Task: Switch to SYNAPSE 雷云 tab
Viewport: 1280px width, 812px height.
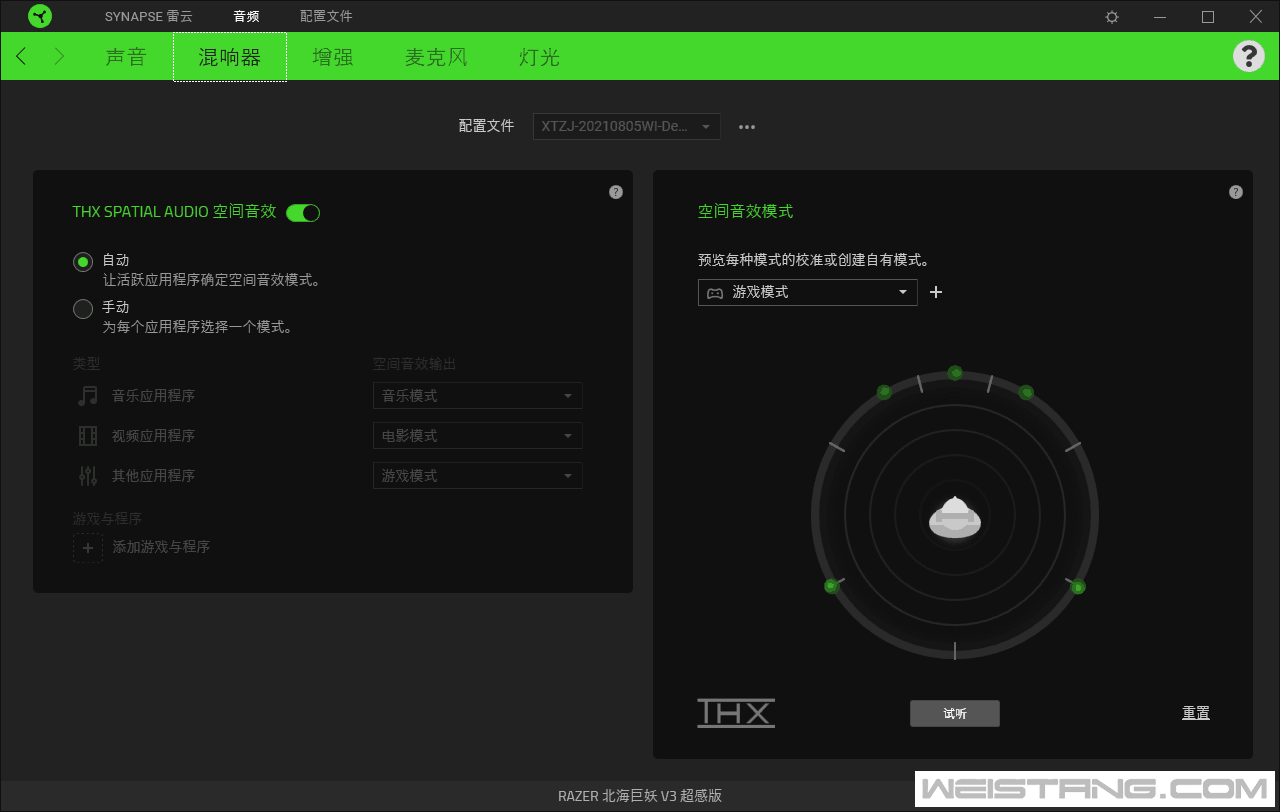Action: click(x=149, y=16)
